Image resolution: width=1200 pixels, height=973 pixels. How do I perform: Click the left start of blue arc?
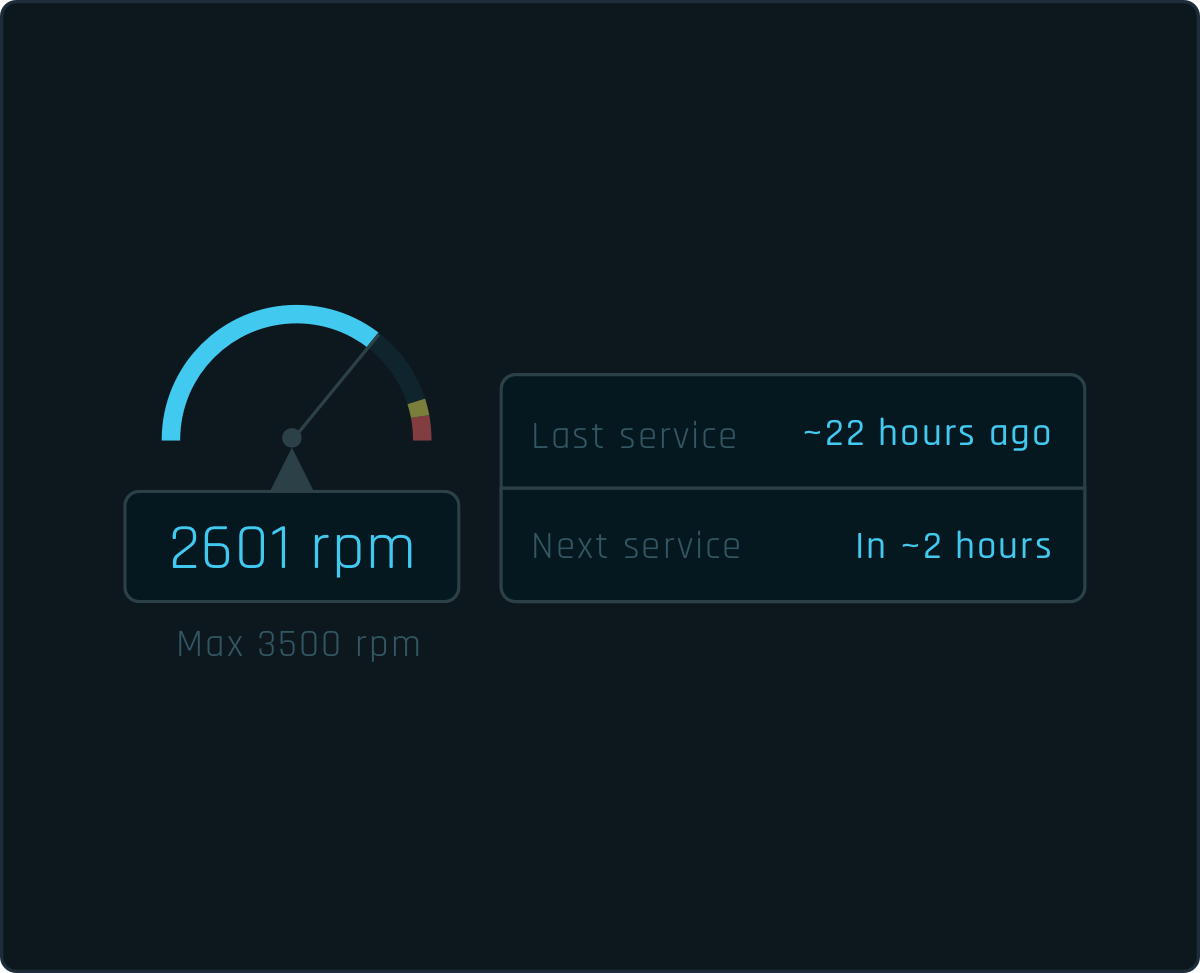[x=171, y=432]
